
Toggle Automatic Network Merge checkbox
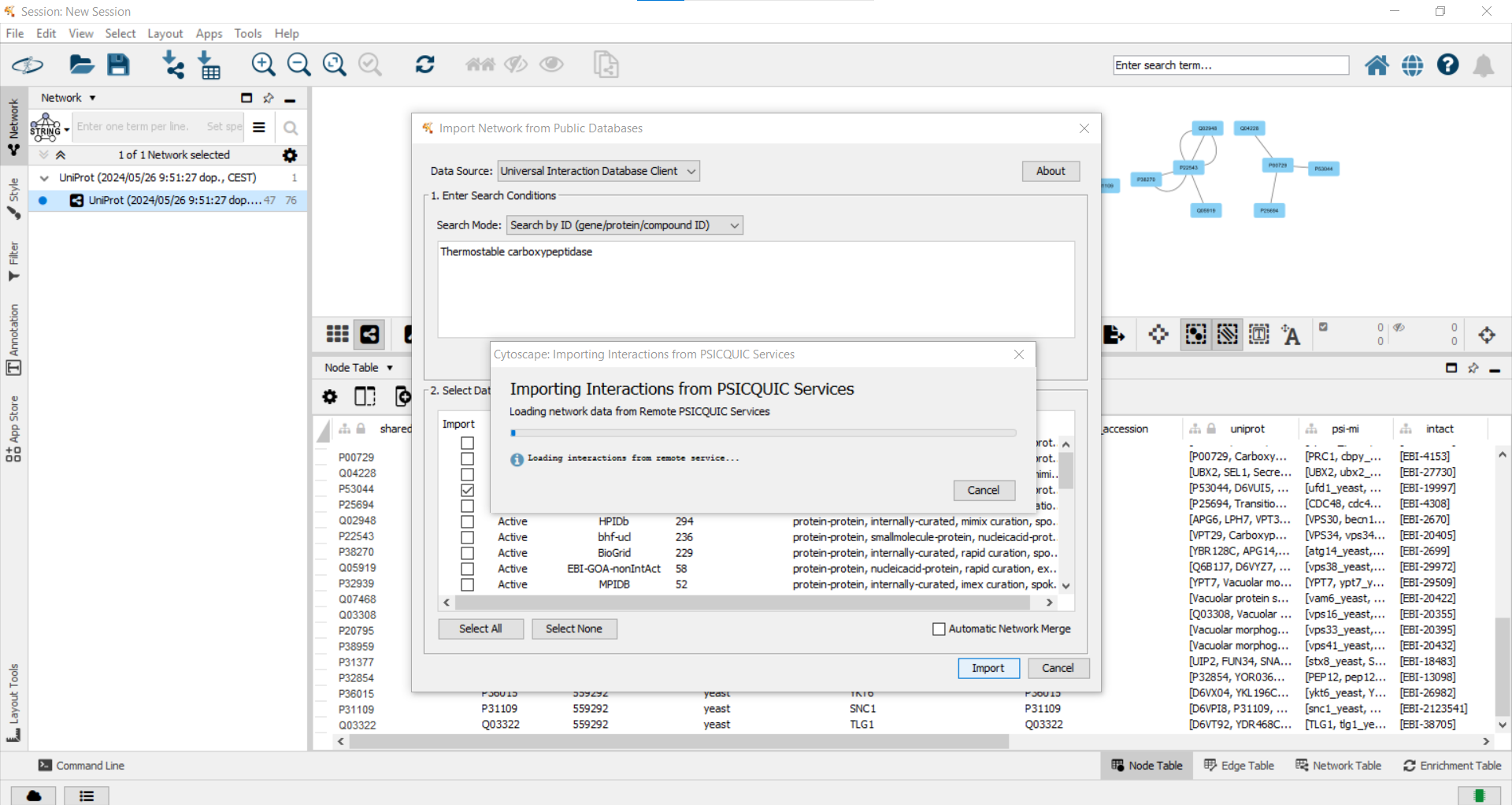pos(939,629)
